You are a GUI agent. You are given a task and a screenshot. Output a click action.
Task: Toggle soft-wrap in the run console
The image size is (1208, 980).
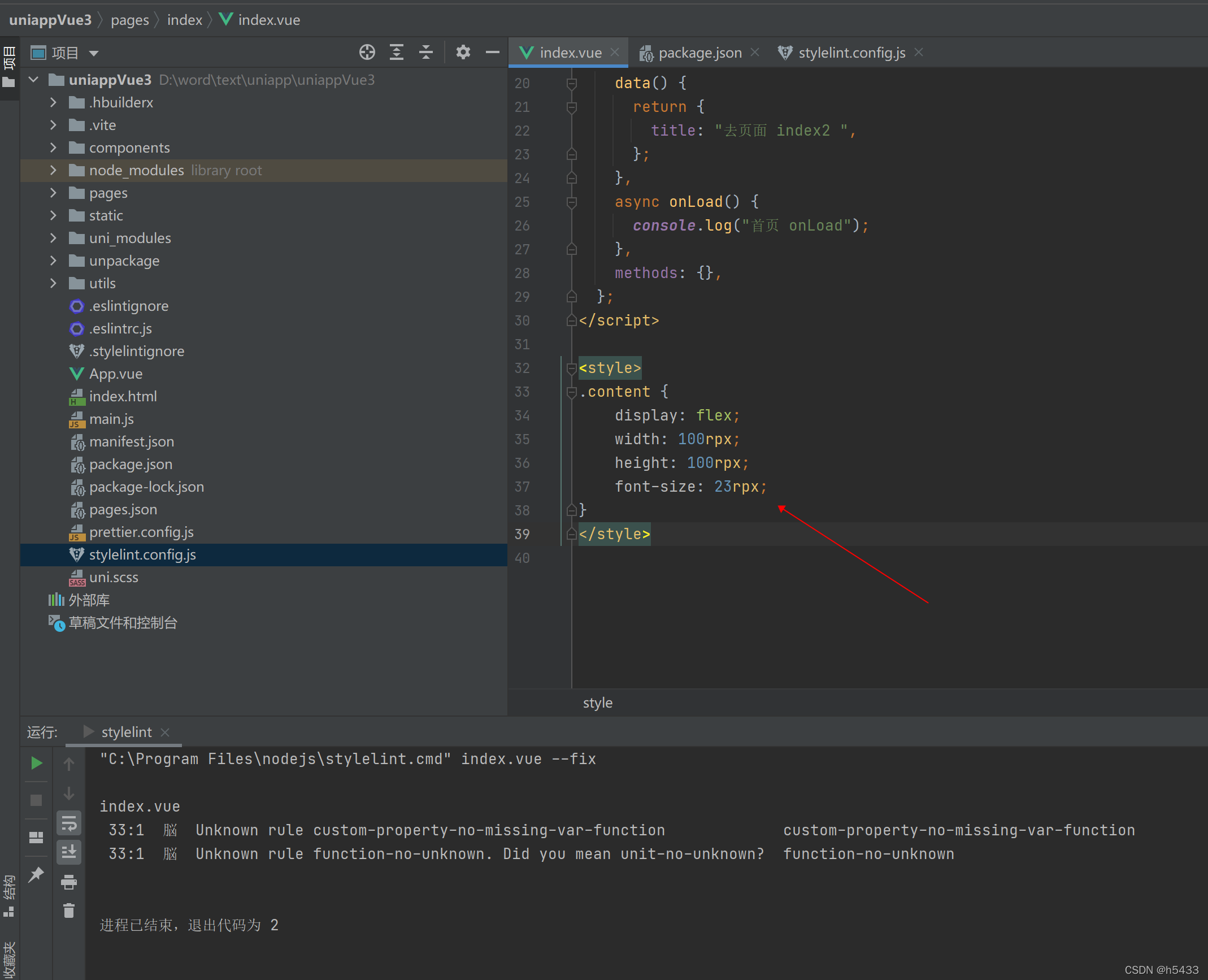pyautogui.click(x=69, y=823)
